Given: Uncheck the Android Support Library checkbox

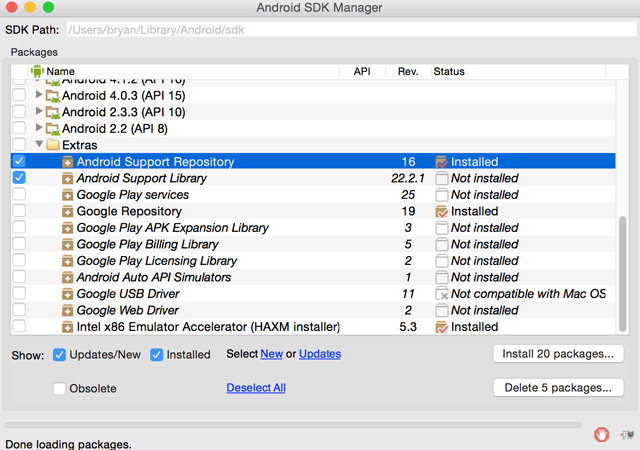Looking at the screenshot, I should click(19, 178).
